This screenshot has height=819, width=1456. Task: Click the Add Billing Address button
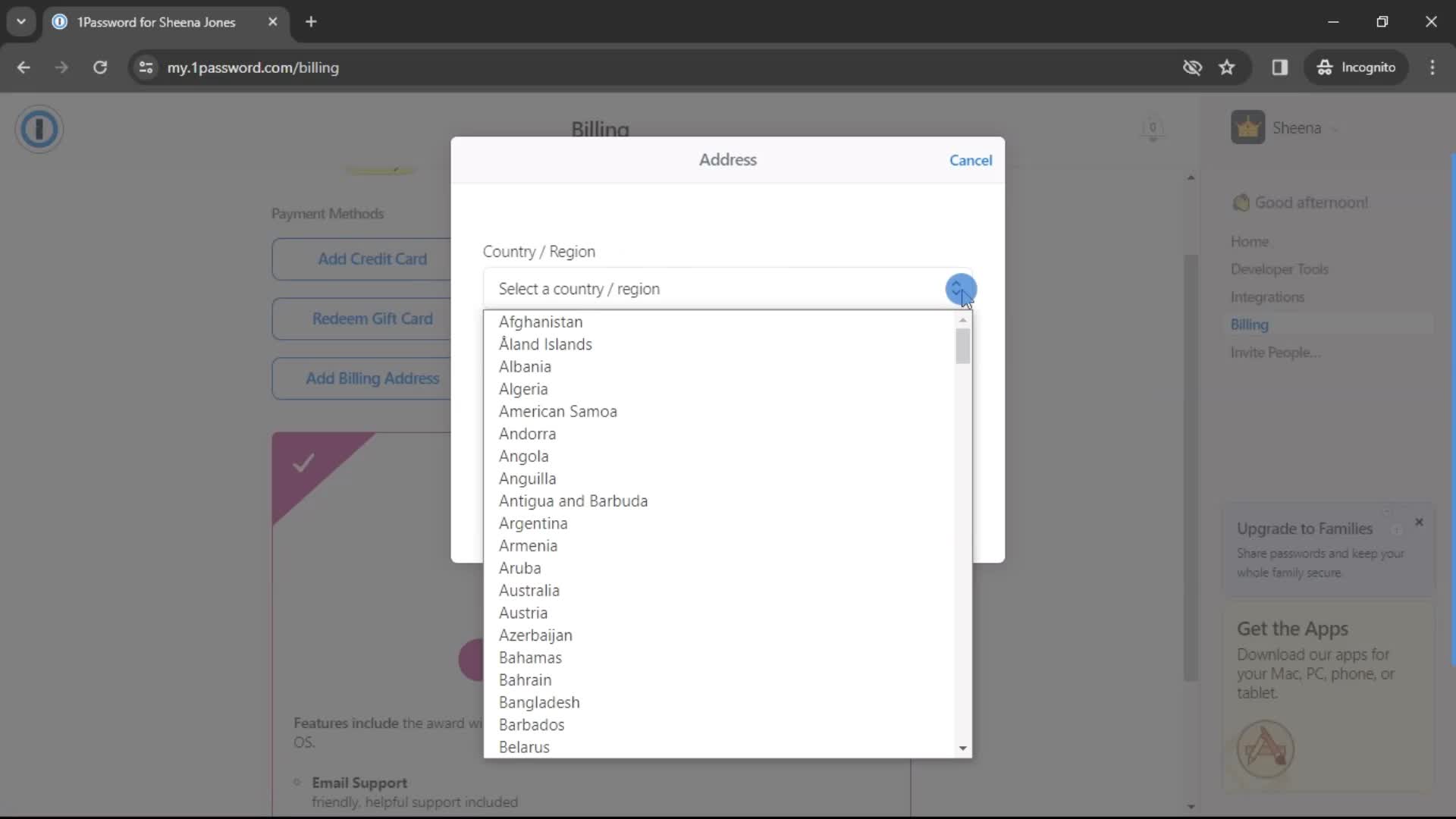tap(372, 378)
